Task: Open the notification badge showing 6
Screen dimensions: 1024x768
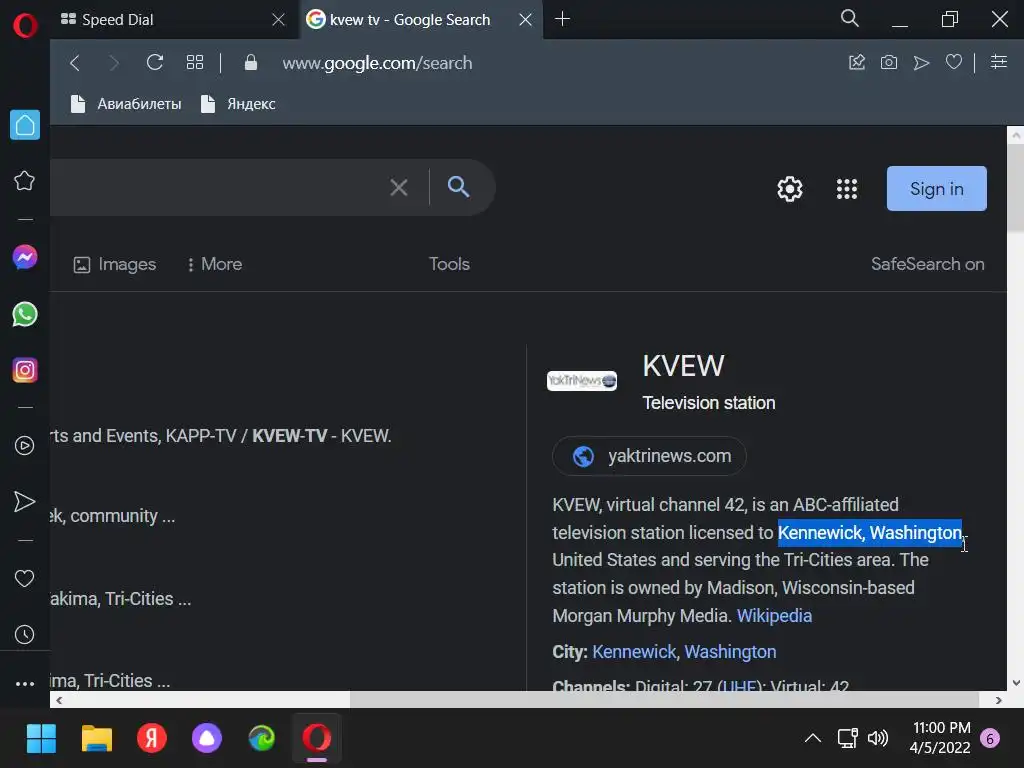Action: (990, 739)
